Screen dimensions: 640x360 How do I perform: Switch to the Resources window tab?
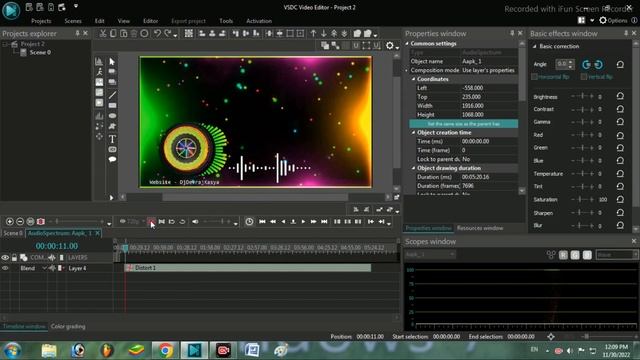(x=480, y=228)
